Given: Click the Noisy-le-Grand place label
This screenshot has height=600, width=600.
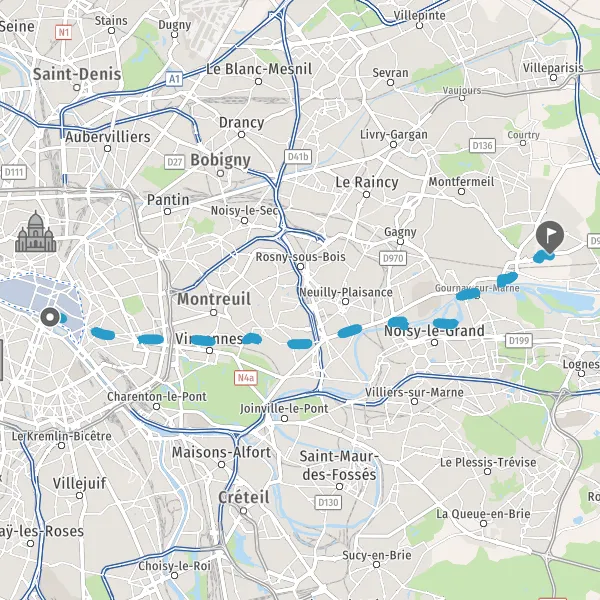Looking at the screenshot, I should pyautogui.click(x=434, y=331).
